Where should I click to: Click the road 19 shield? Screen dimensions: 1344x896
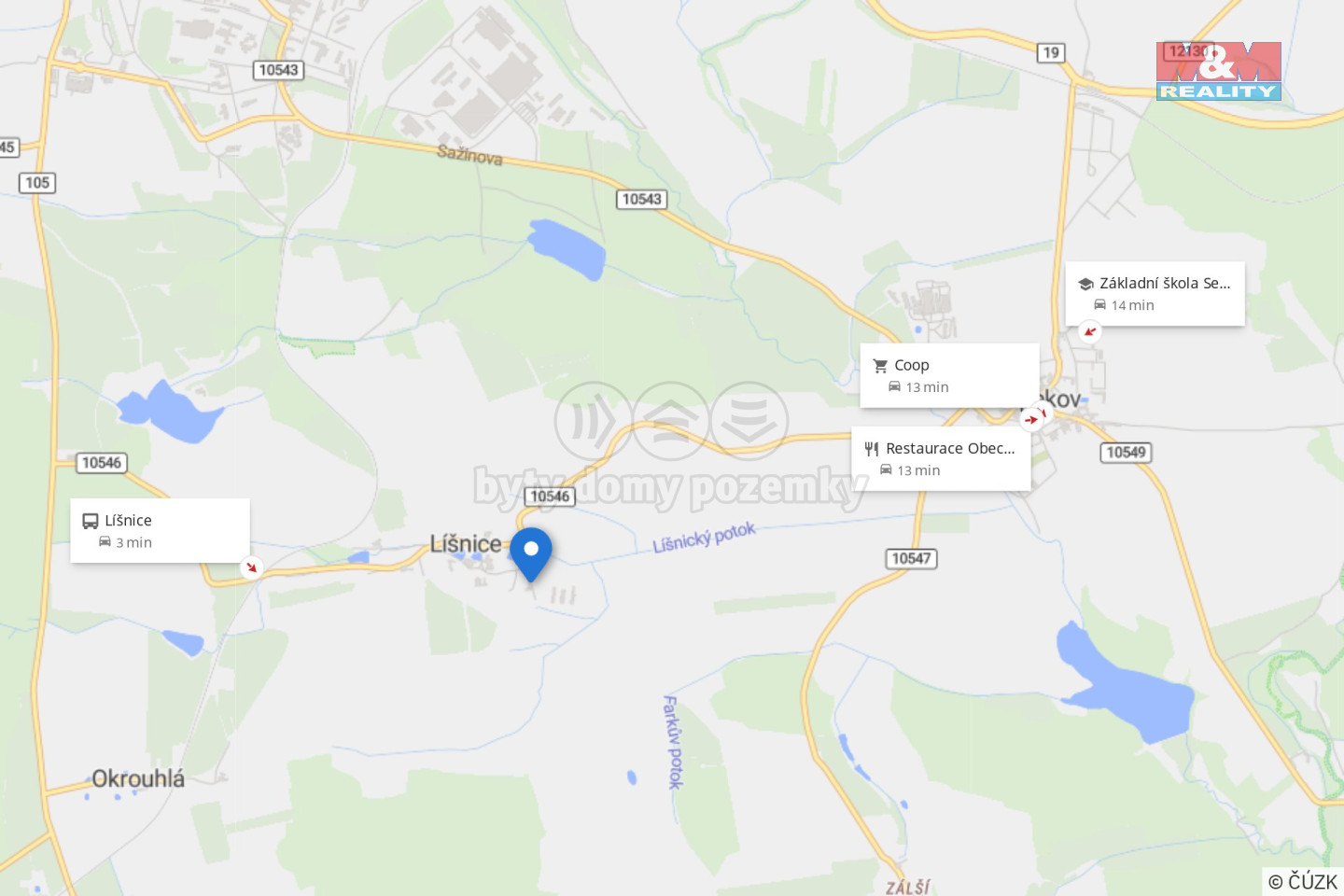click(x=1051, y=52)
